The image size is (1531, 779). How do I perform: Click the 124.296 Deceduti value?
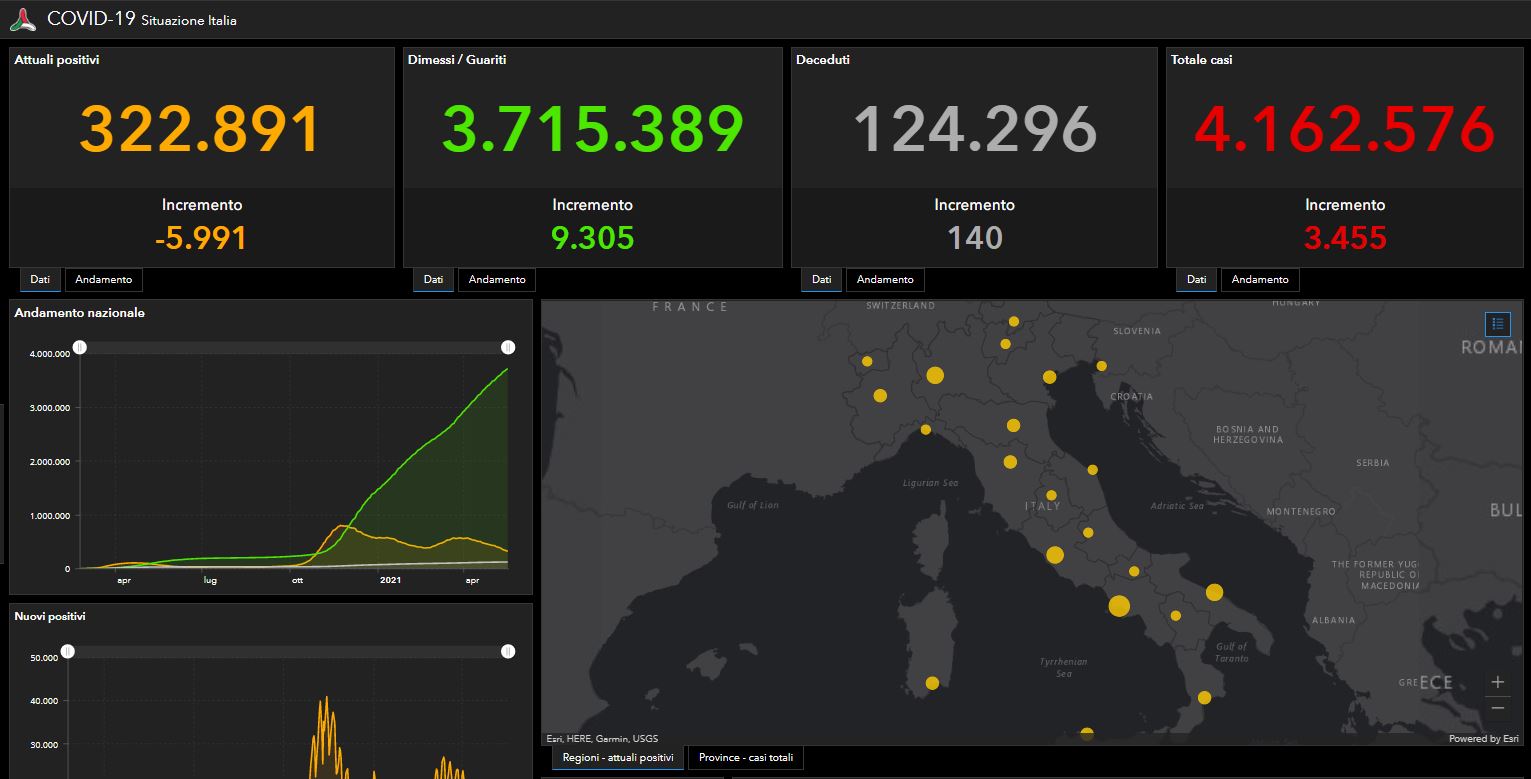point(975,129)
